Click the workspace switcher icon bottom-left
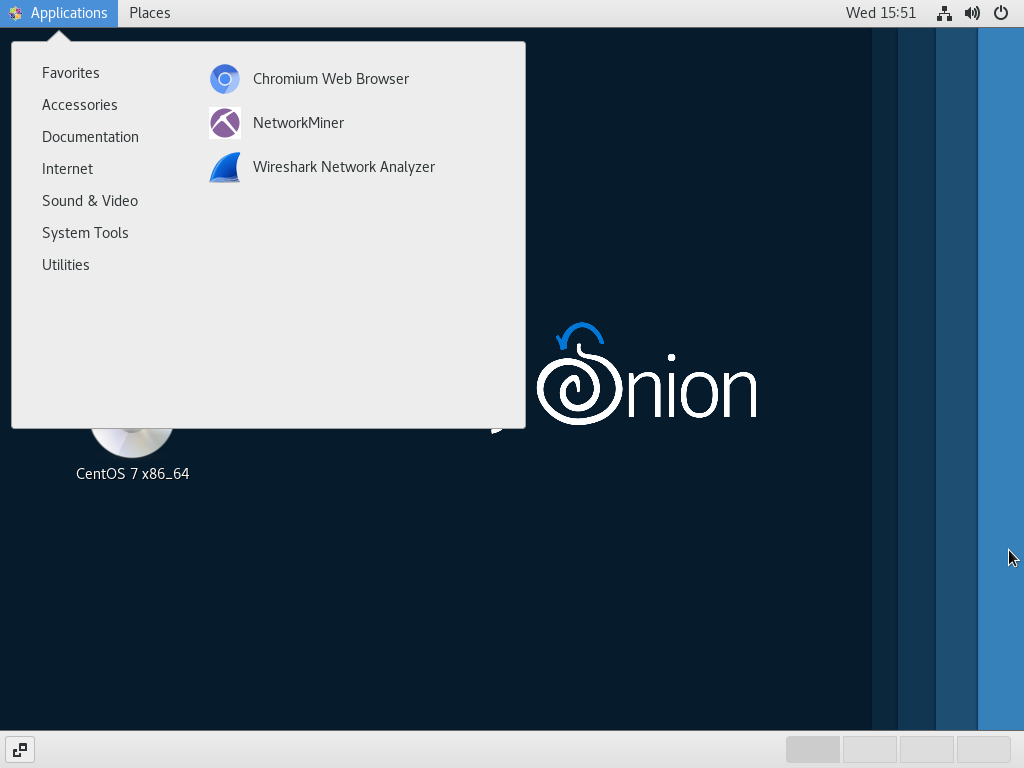Image resolution: width=1024 pixels, height=768 pixels. (x=20, y=749)
